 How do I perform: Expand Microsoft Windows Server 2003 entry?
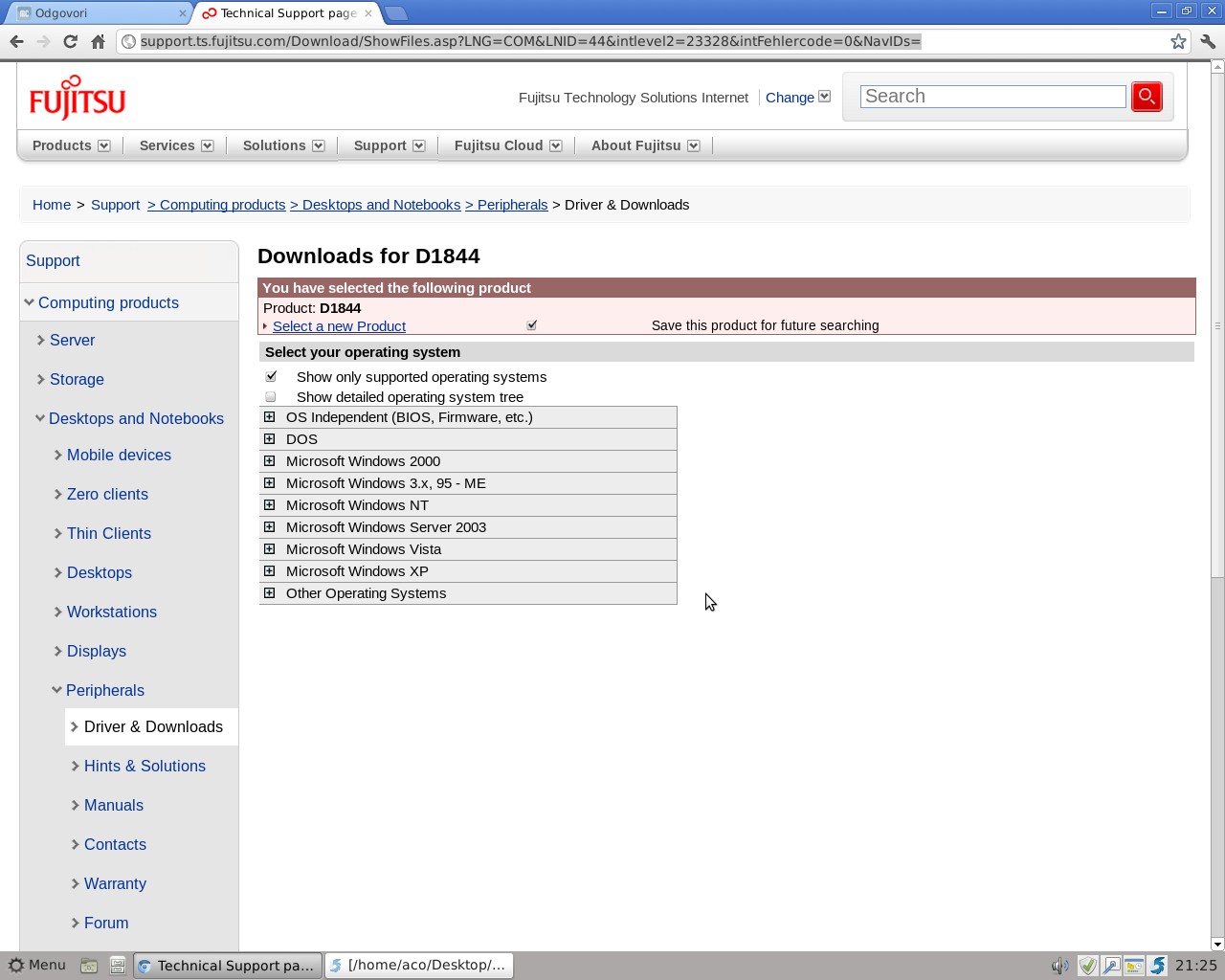click(x=269, y=527)
